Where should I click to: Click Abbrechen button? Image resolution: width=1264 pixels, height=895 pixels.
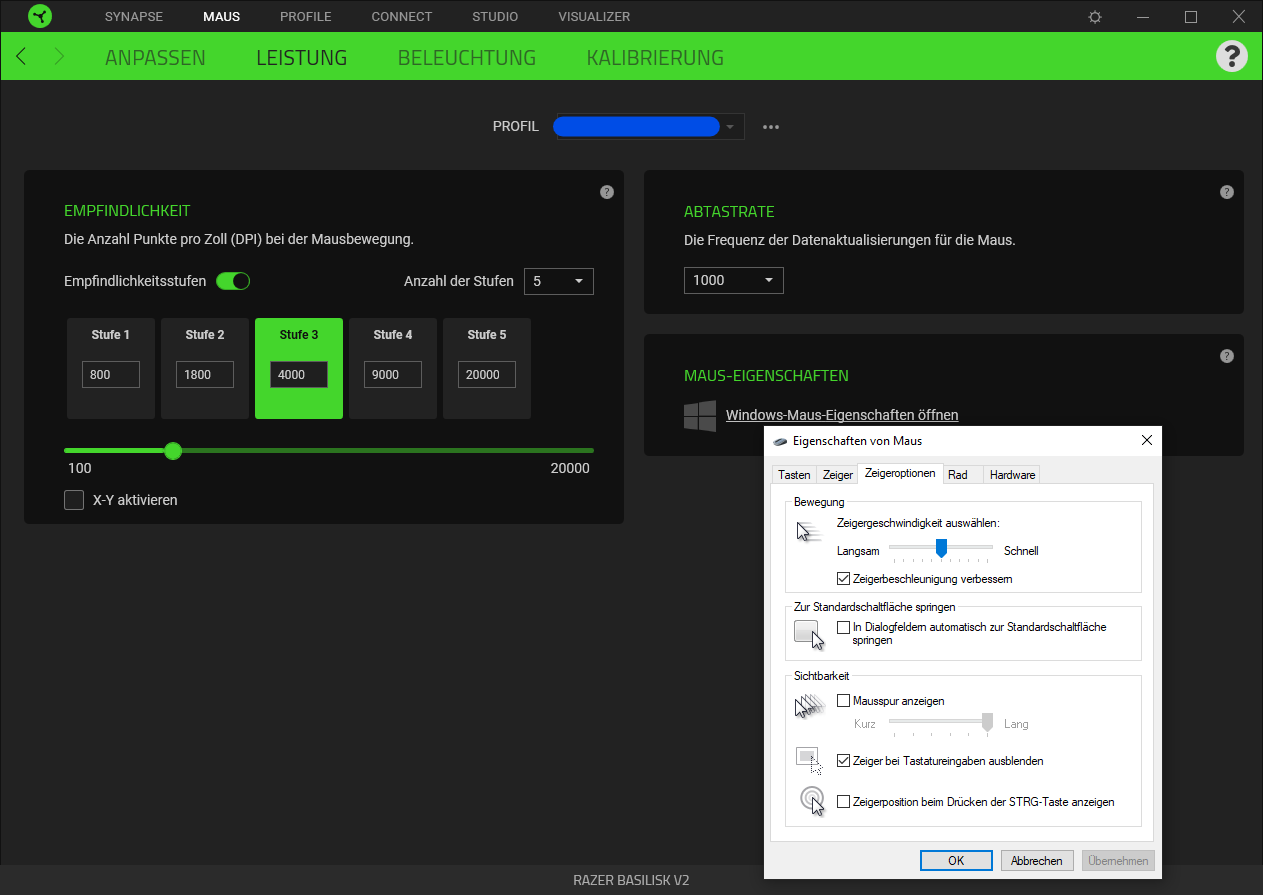1037,860
